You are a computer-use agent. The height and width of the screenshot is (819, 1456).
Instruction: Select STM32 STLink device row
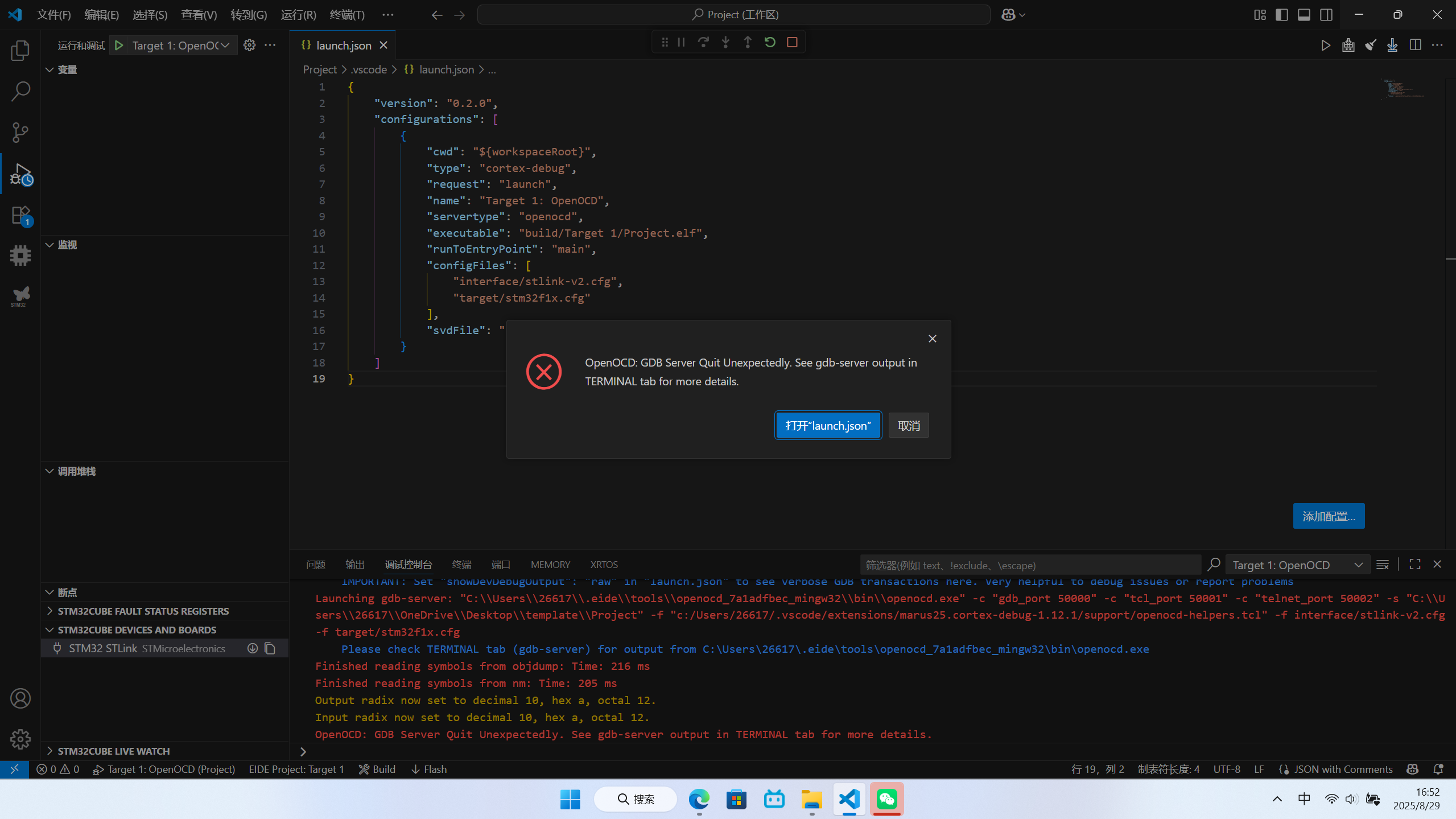[x=165, y=649]
